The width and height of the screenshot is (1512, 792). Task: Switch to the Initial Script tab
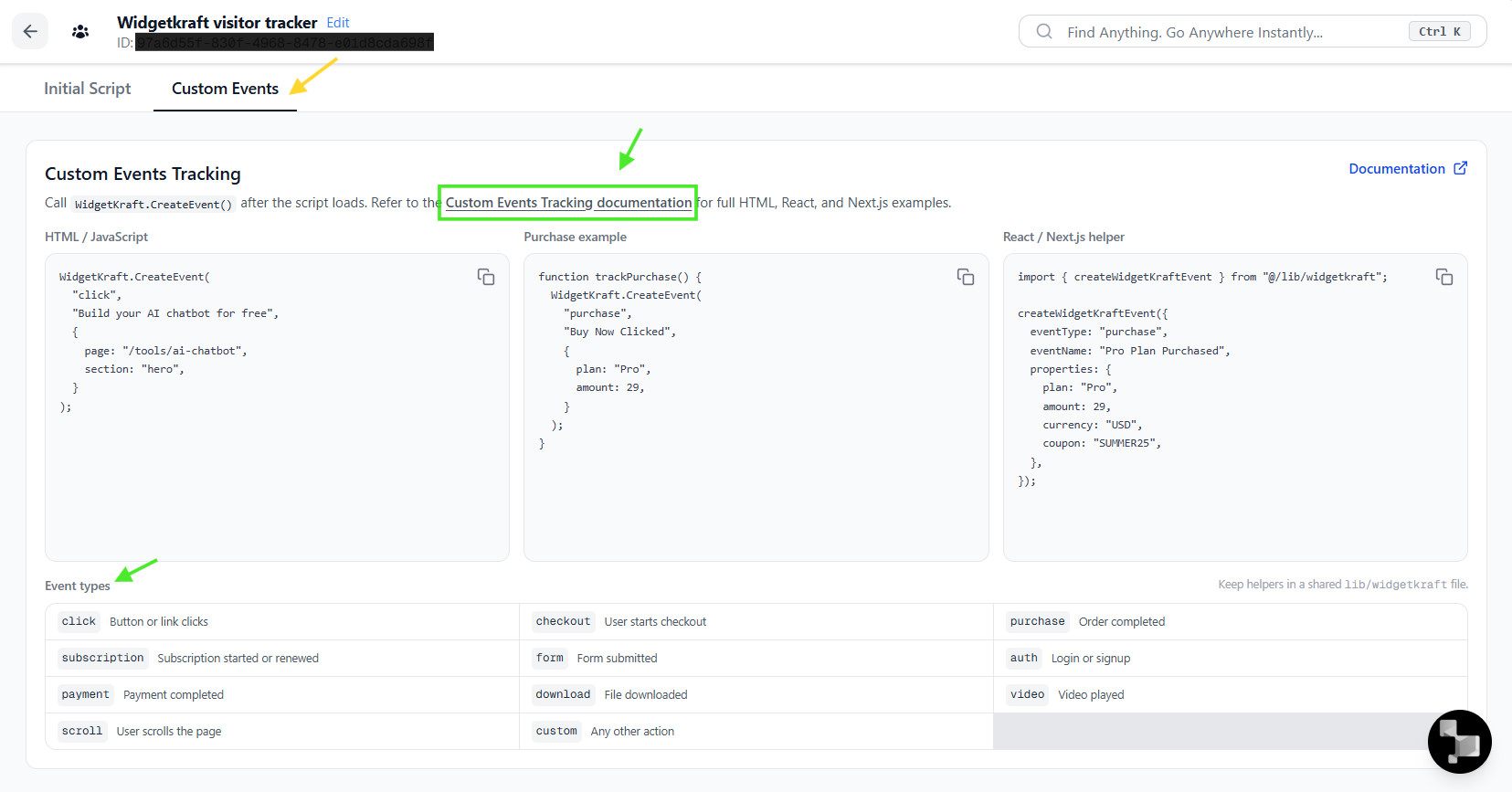tap(88, 89)
